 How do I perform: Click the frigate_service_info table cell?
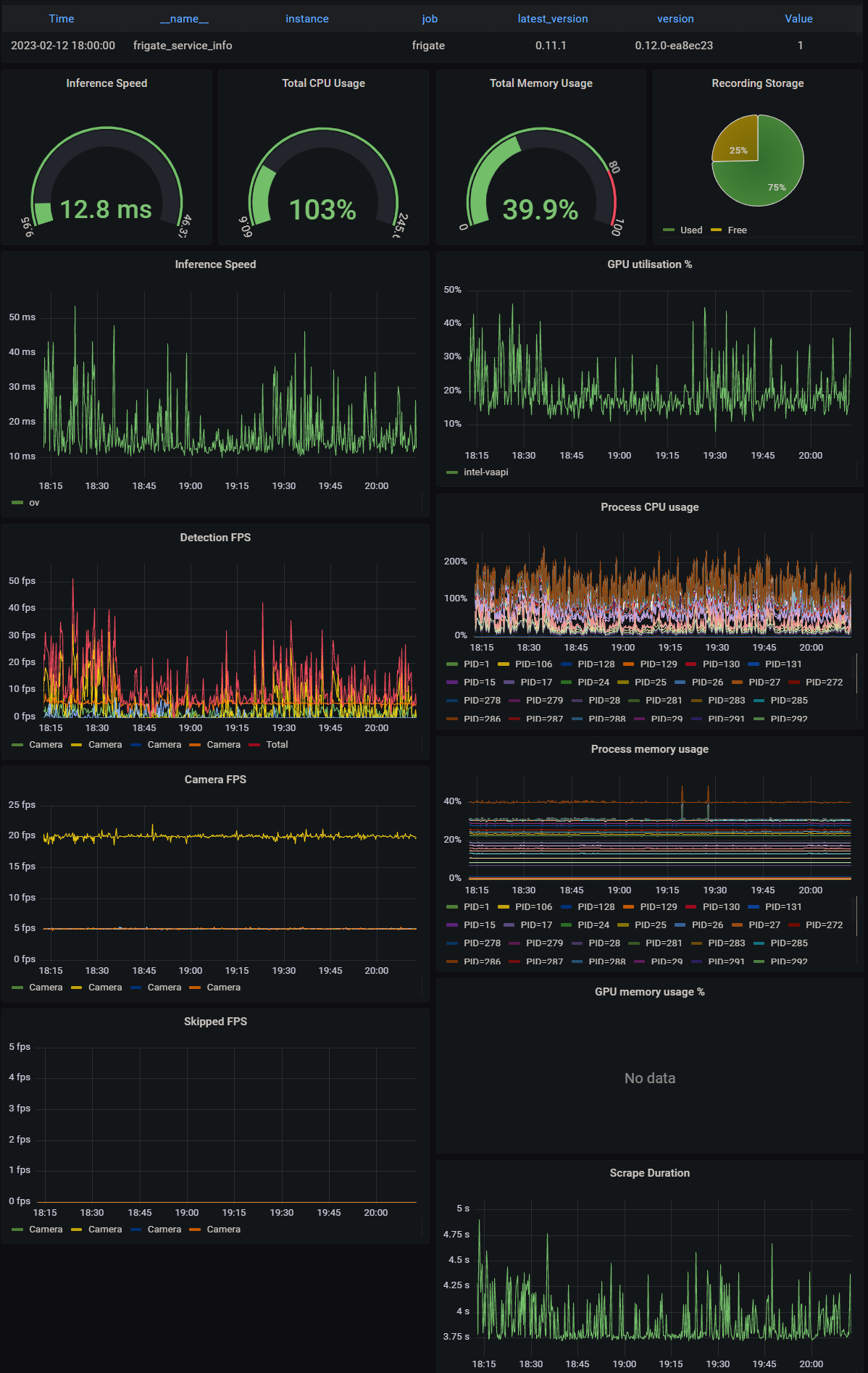click(183, 46)
